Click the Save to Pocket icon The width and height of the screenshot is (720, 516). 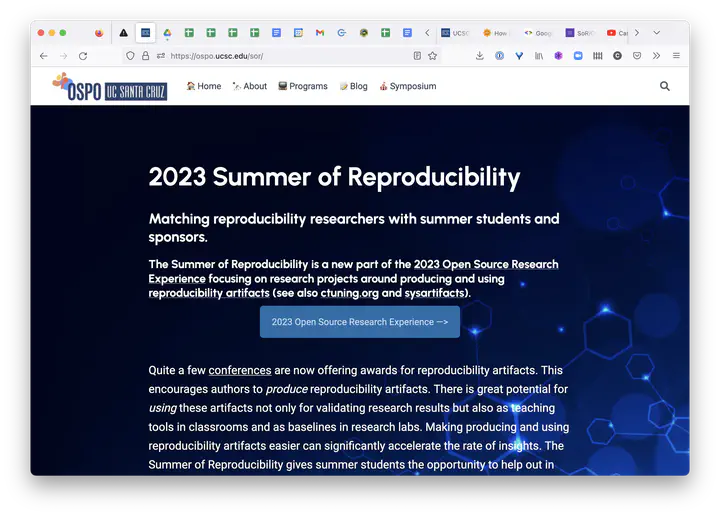pos(636,56)
